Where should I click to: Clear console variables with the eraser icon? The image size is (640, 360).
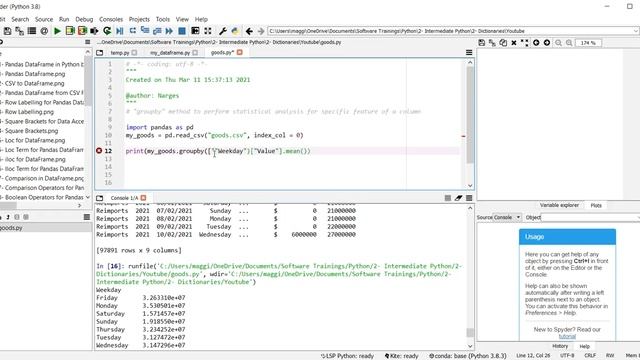pyautogui.click(x=458, y=198)
